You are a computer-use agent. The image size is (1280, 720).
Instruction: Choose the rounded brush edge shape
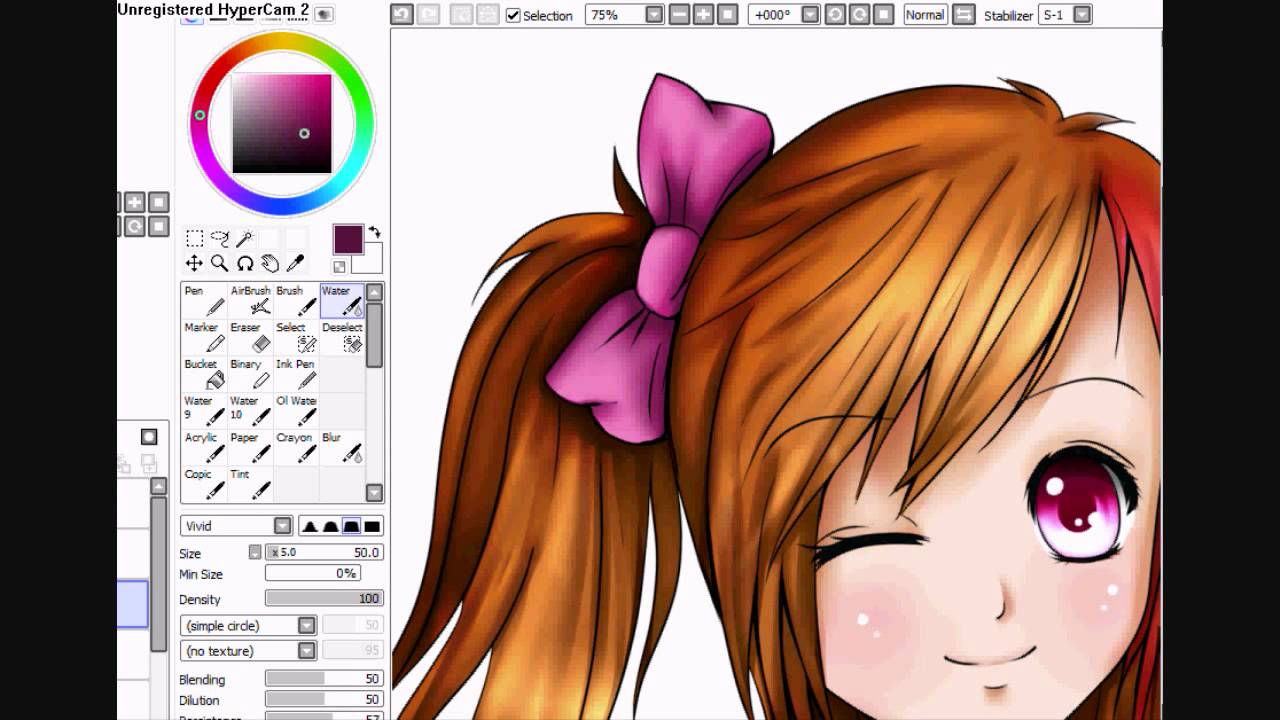[x=330, y=526]
